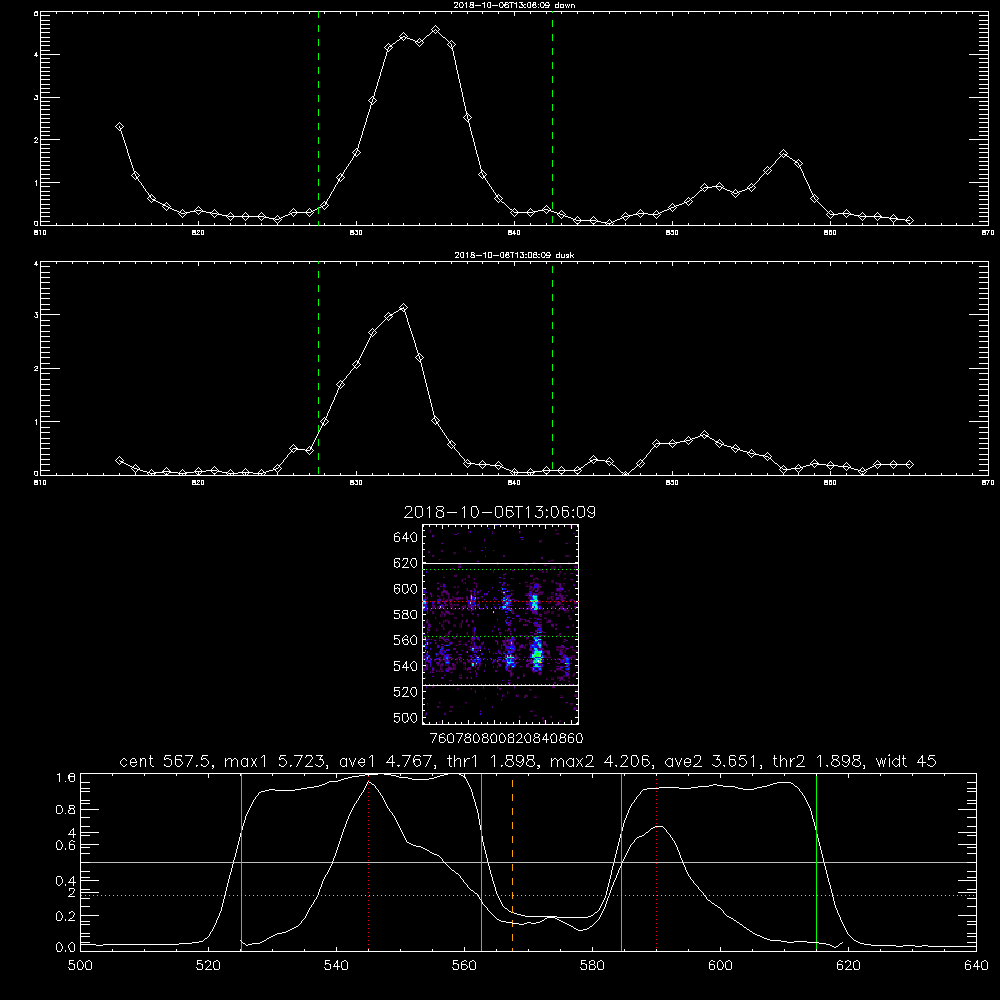Click '0.2' on the profile plot y-axis
Screen dimensions: 1000x1000
pos(66,916)
